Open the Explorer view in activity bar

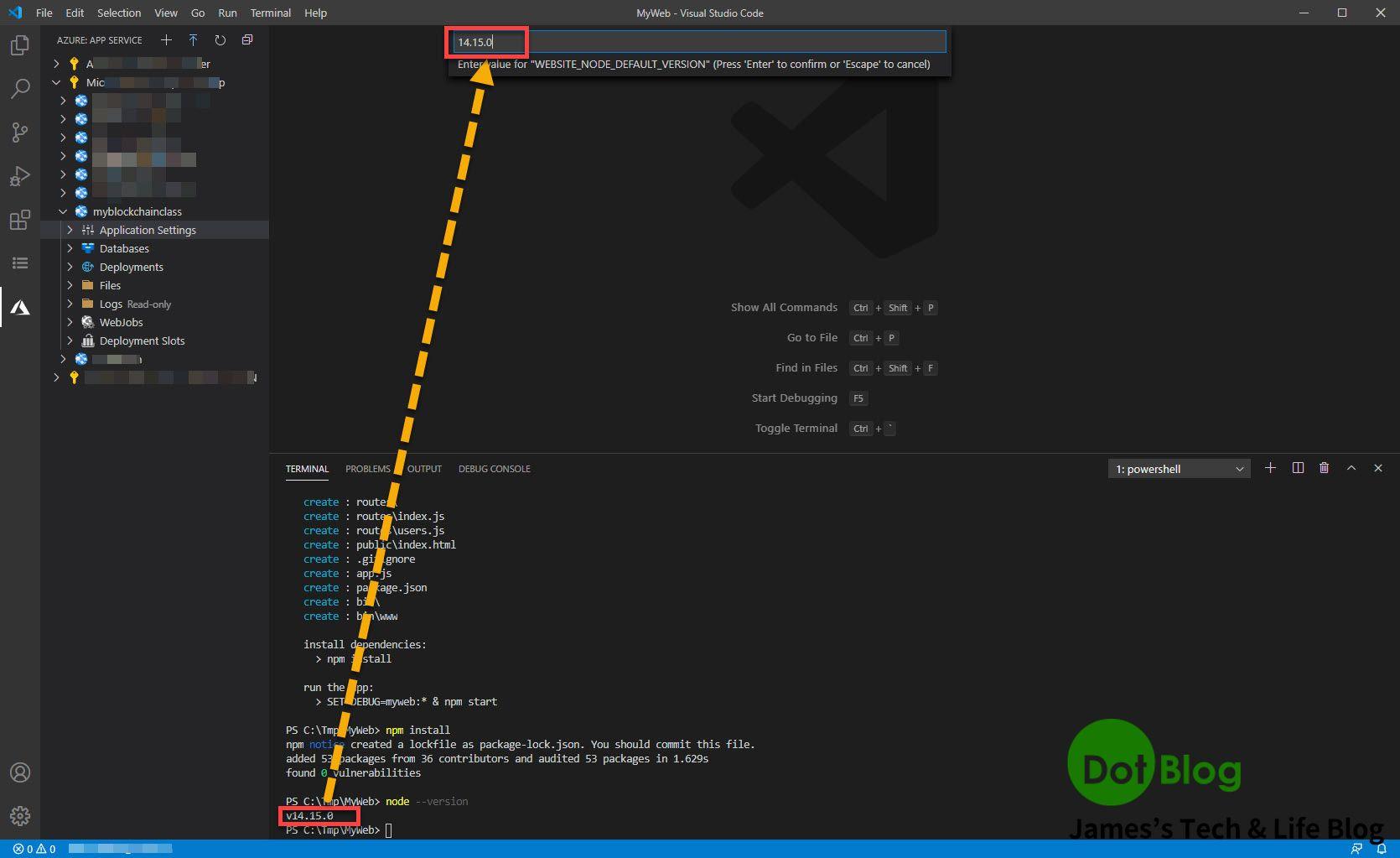[20, 44]
